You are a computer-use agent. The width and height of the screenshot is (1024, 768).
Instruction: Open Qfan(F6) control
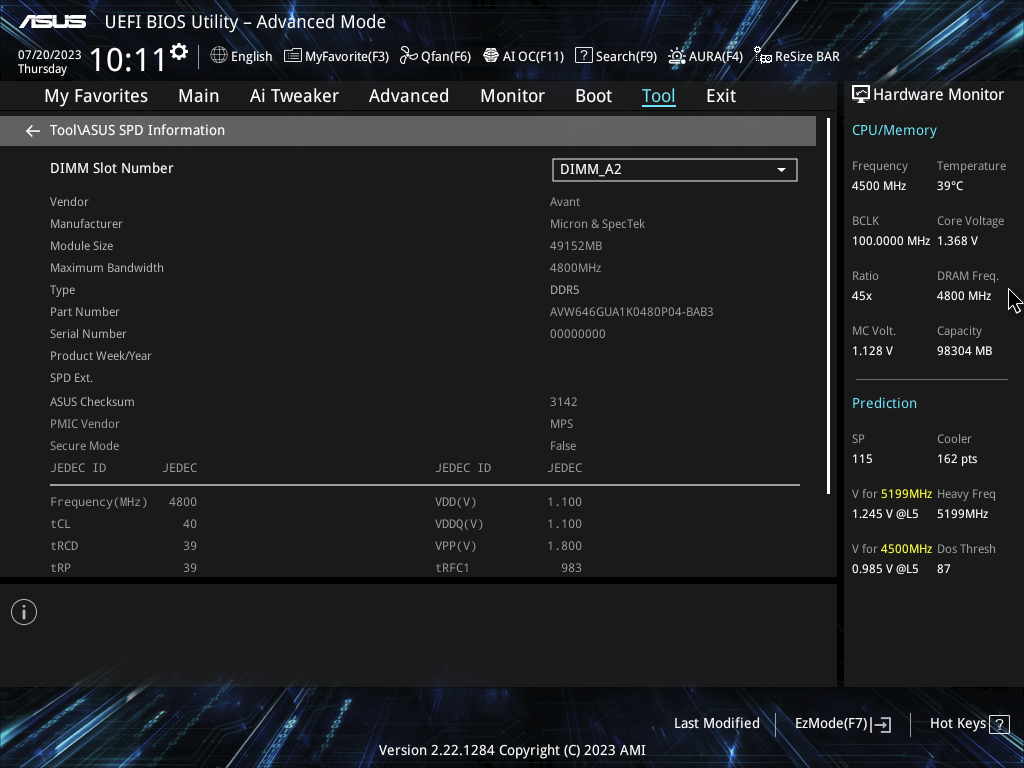tap(435, 56)
